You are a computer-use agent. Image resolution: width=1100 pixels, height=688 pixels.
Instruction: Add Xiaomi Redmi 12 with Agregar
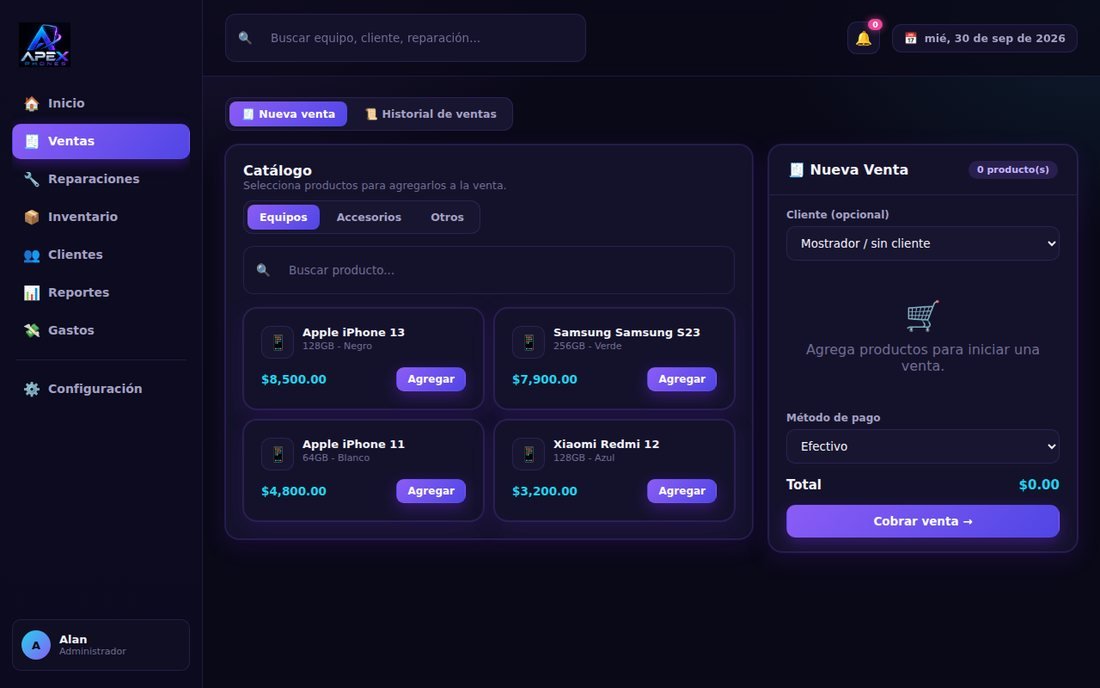pos(682,491)
